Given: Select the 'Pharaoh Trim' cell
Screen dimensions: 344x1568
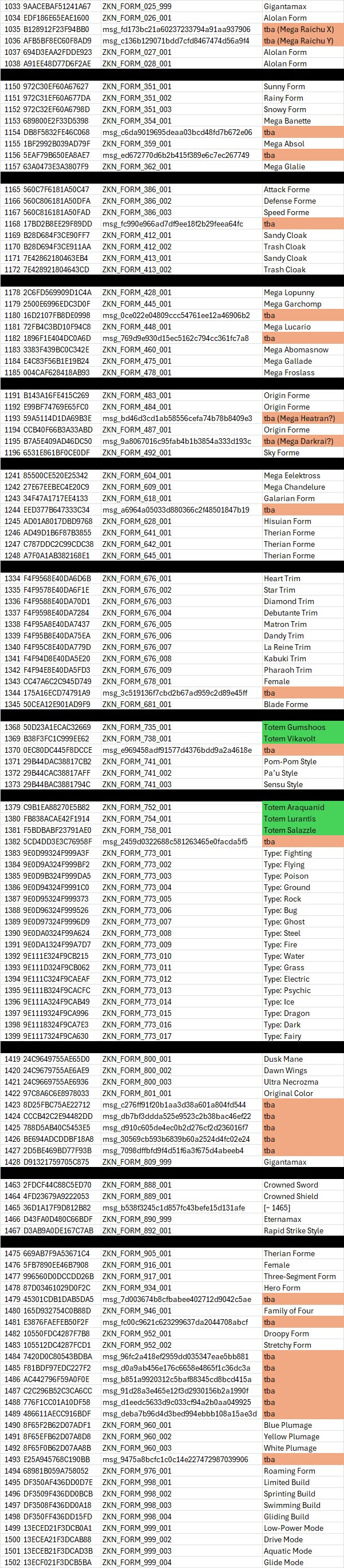Looking at the screenshot, I should (x=287, y=670).
